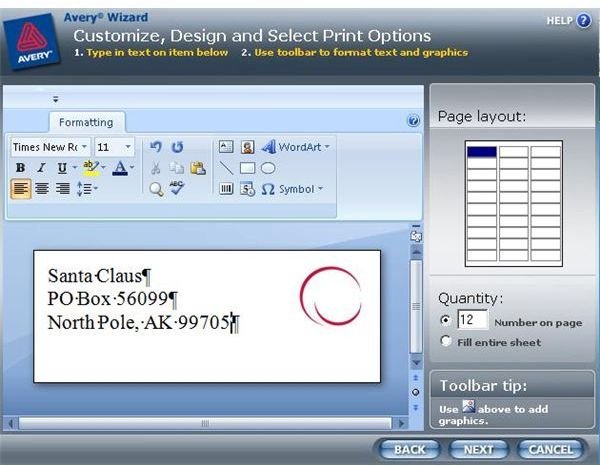Select Fill entire sheet option
The image size is (600, 466).
pyautogui.click(x=445, y=341)
